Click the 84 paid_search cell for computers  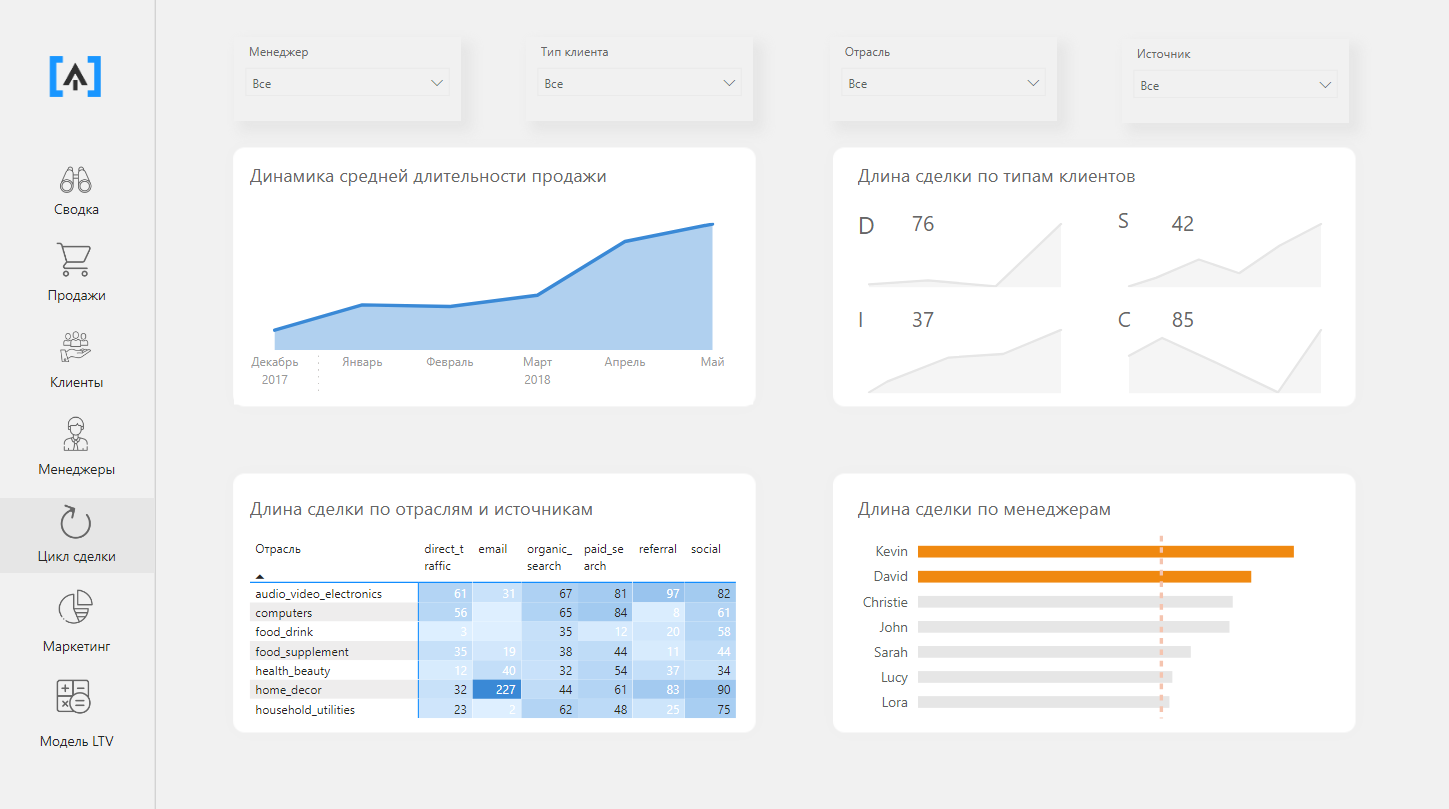pyautogui.click(x=606, y=613)
